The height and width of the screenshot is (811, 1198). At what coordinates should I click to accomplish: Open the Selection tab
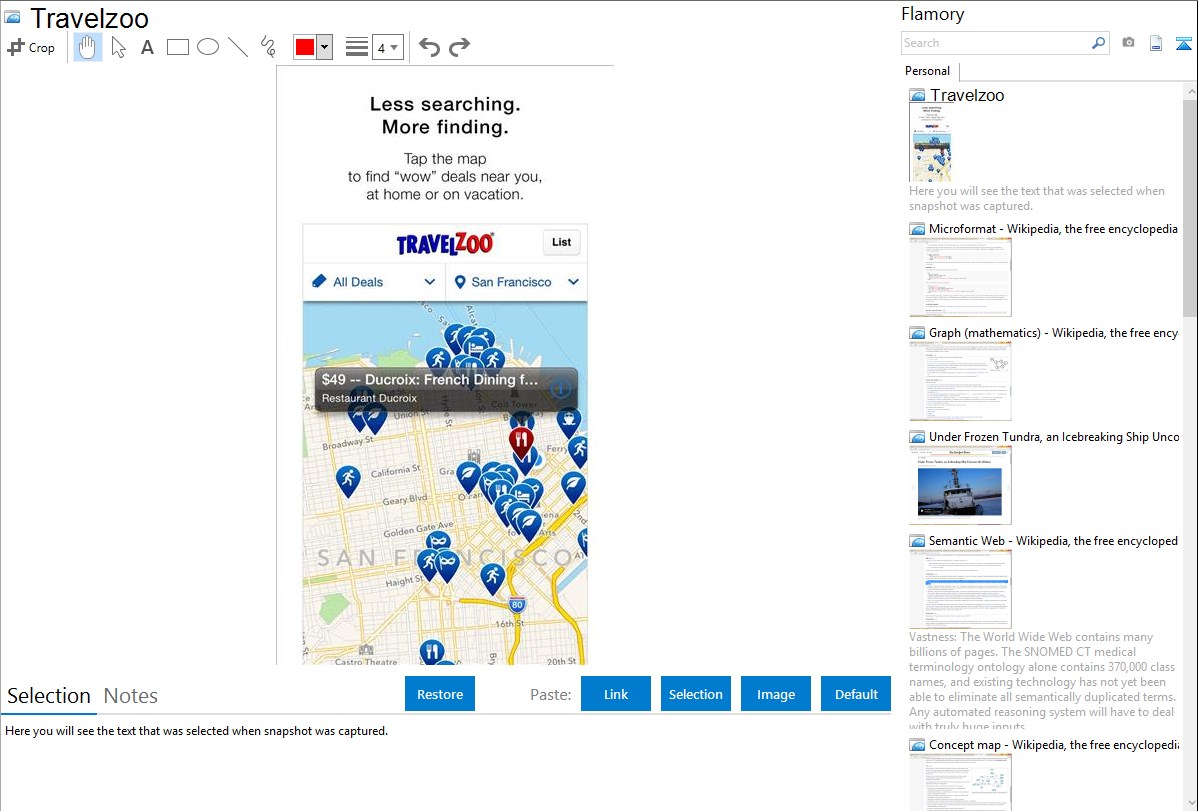coord(49,696)
